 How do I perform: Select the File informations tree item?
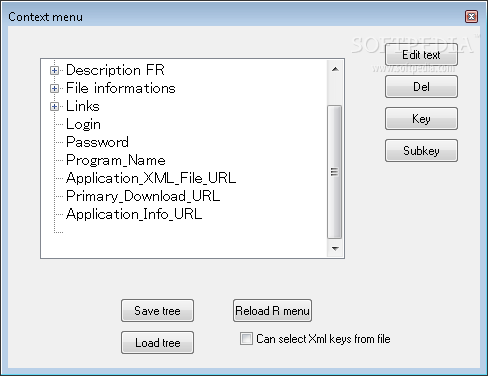pos(121,88)
